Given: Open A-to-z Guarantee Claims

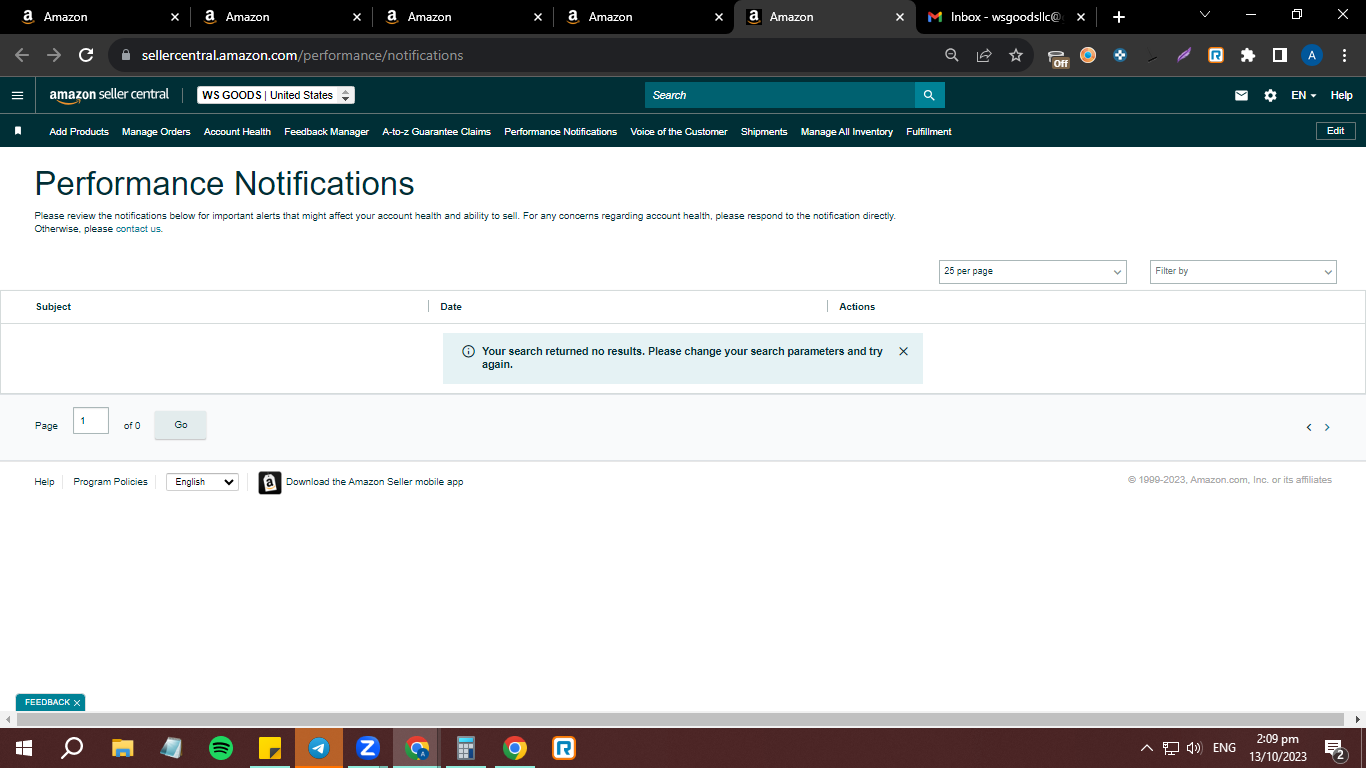Looking at the screenshot, I should [437, 132].
